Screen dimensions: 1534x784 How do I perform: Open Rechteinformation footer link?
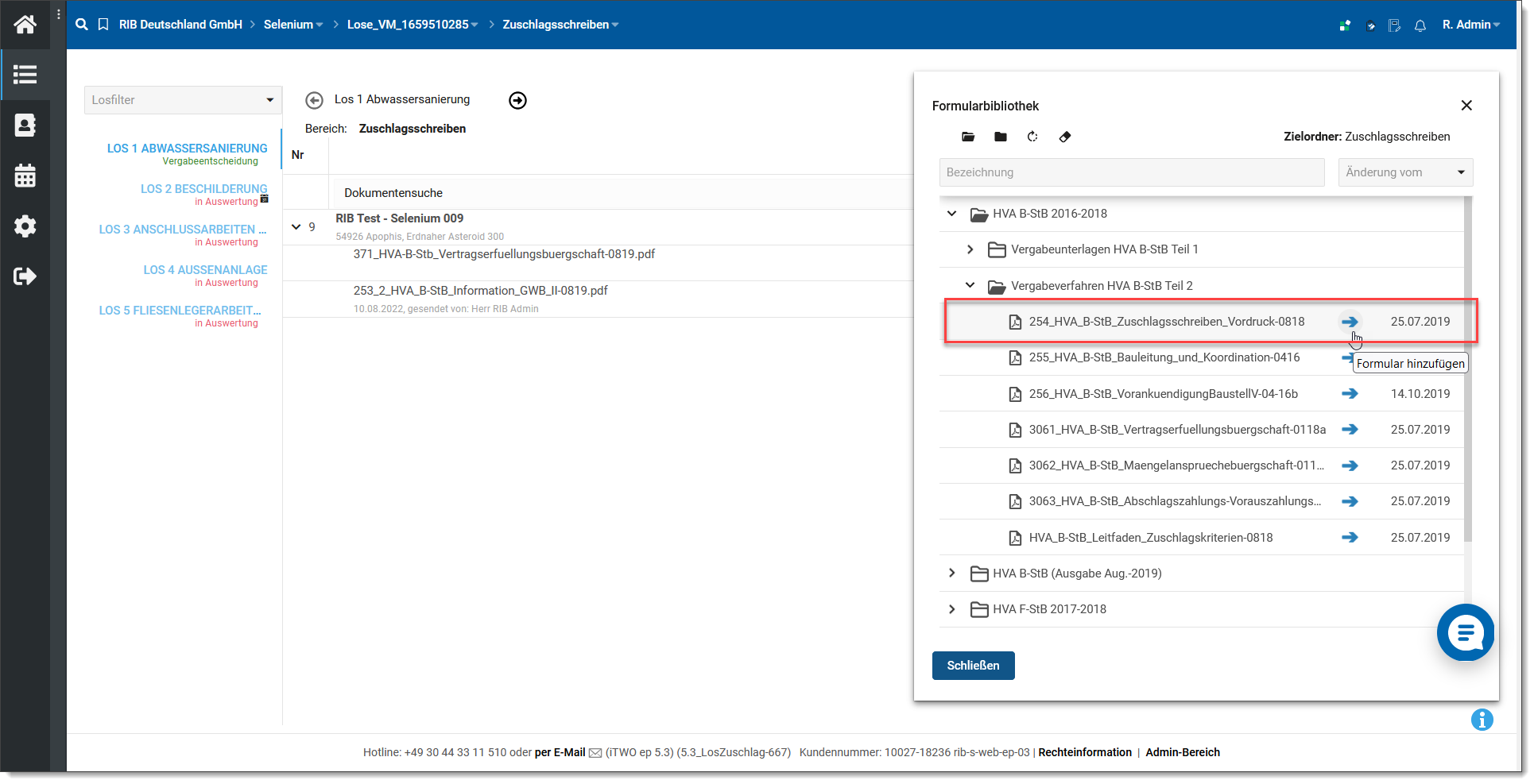tap(1085, 752)
